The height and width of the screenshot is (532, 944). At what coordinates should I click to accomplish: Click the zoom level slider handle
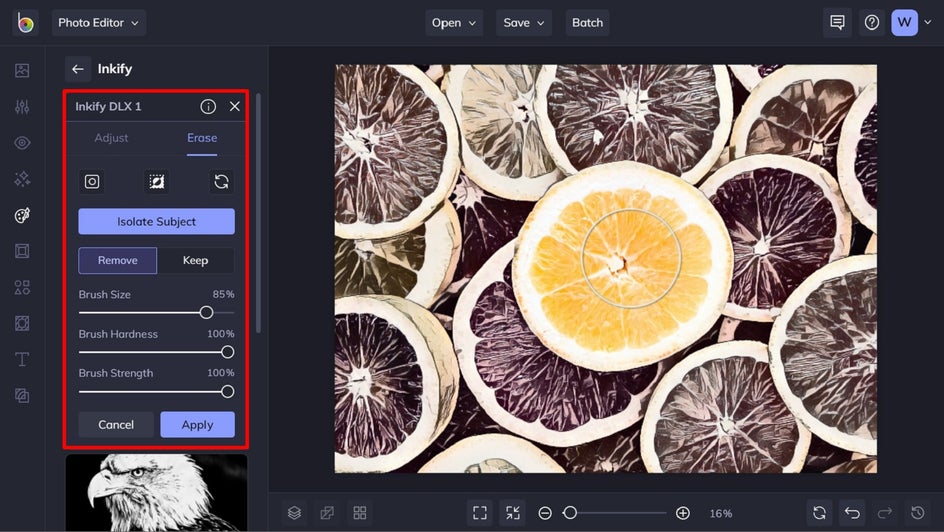(570, 513)
